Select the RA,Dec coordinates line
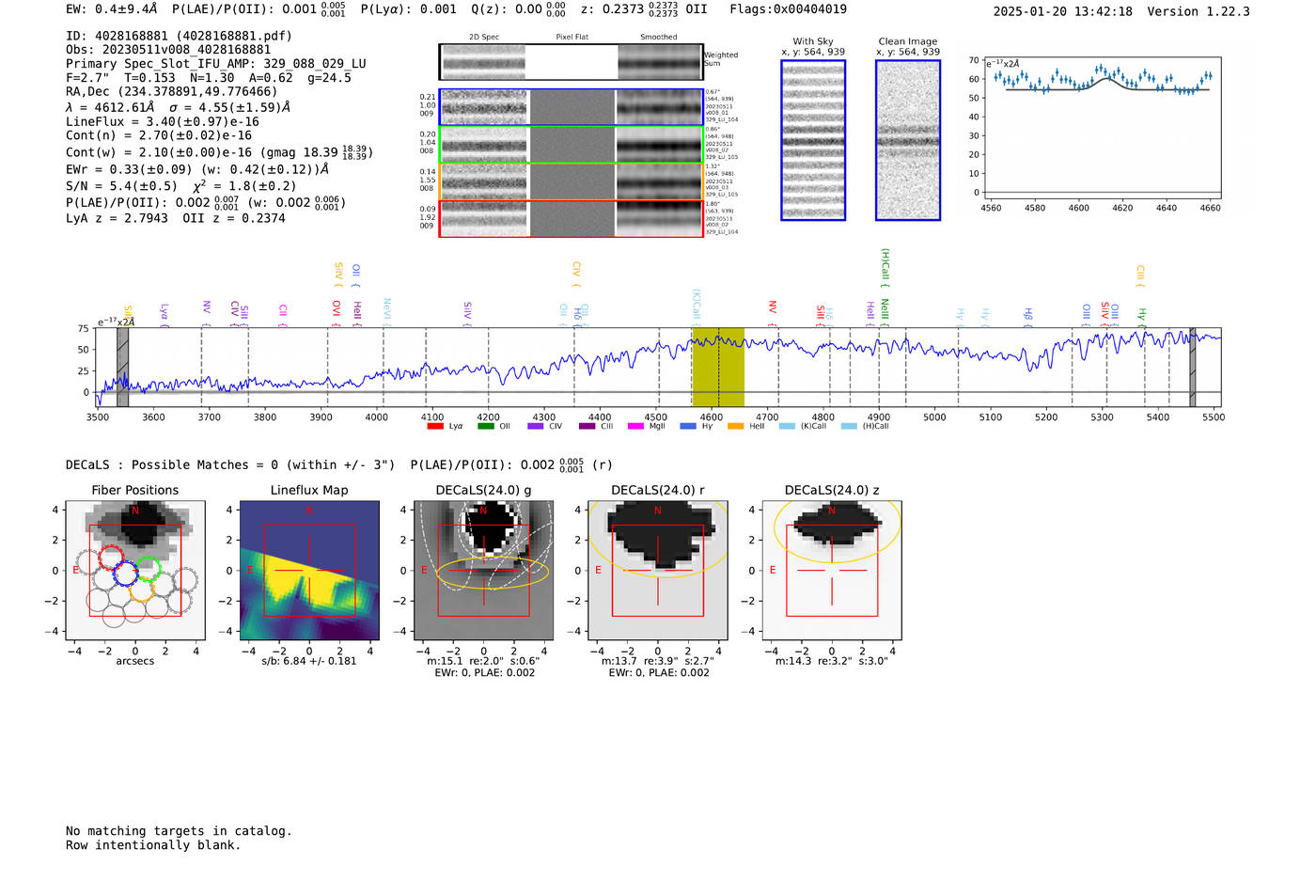The image size is (1316, 896). coord(172,92)
